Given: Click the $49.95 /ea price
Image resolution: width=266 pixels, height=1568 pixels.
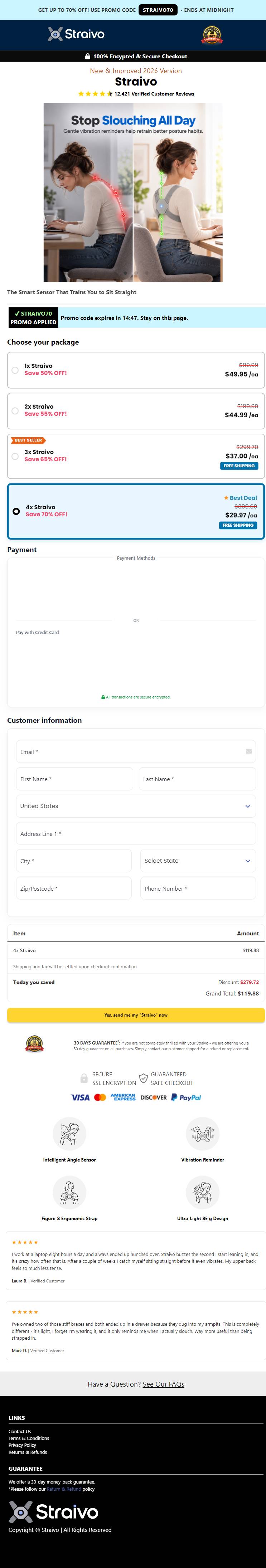Looking at the screenshot, I should click(x=242, y=374).
